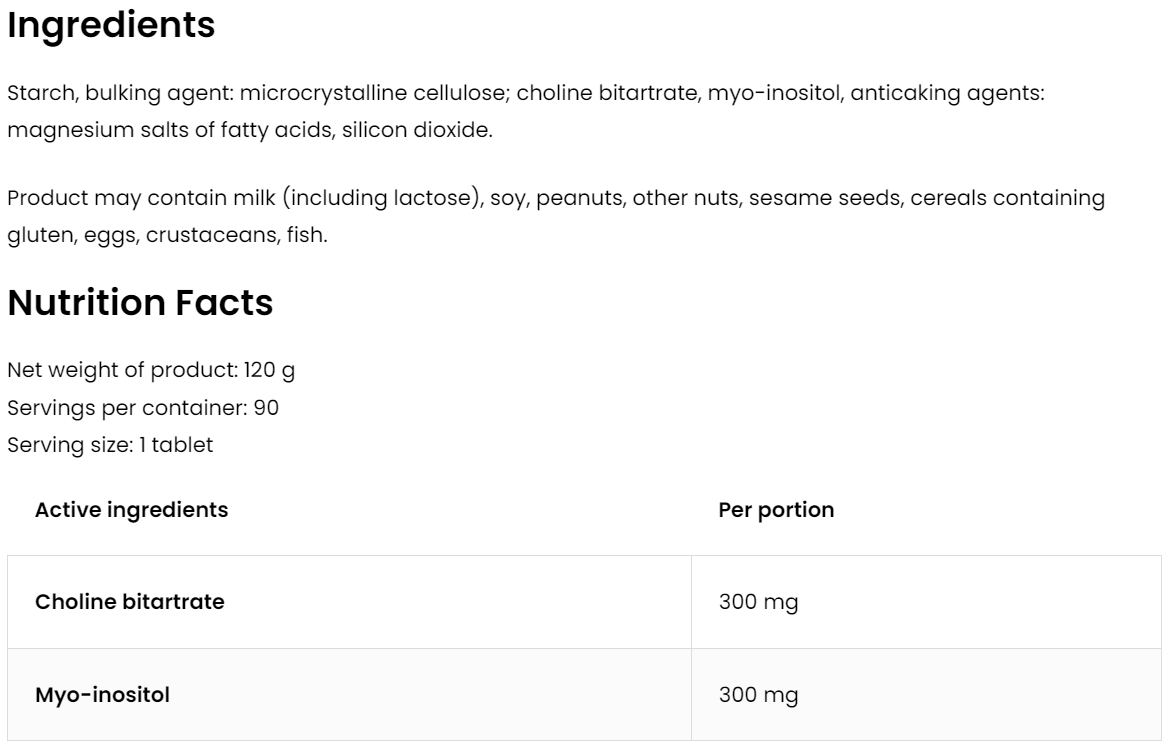Click silicon dioxide in the ingredients text
This screenshot has height=748, width=1170.
pyautogui.click(x=416, y=131)
